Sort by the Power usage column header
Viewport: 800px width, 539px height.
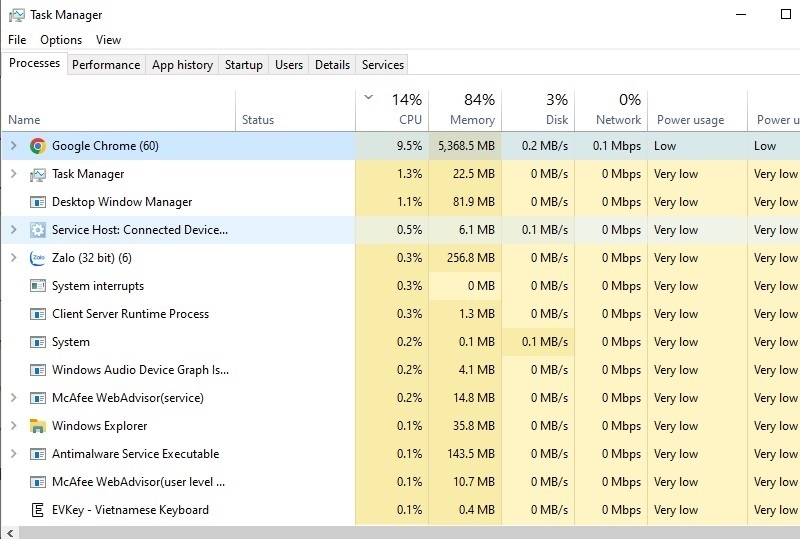coord(697,110)
